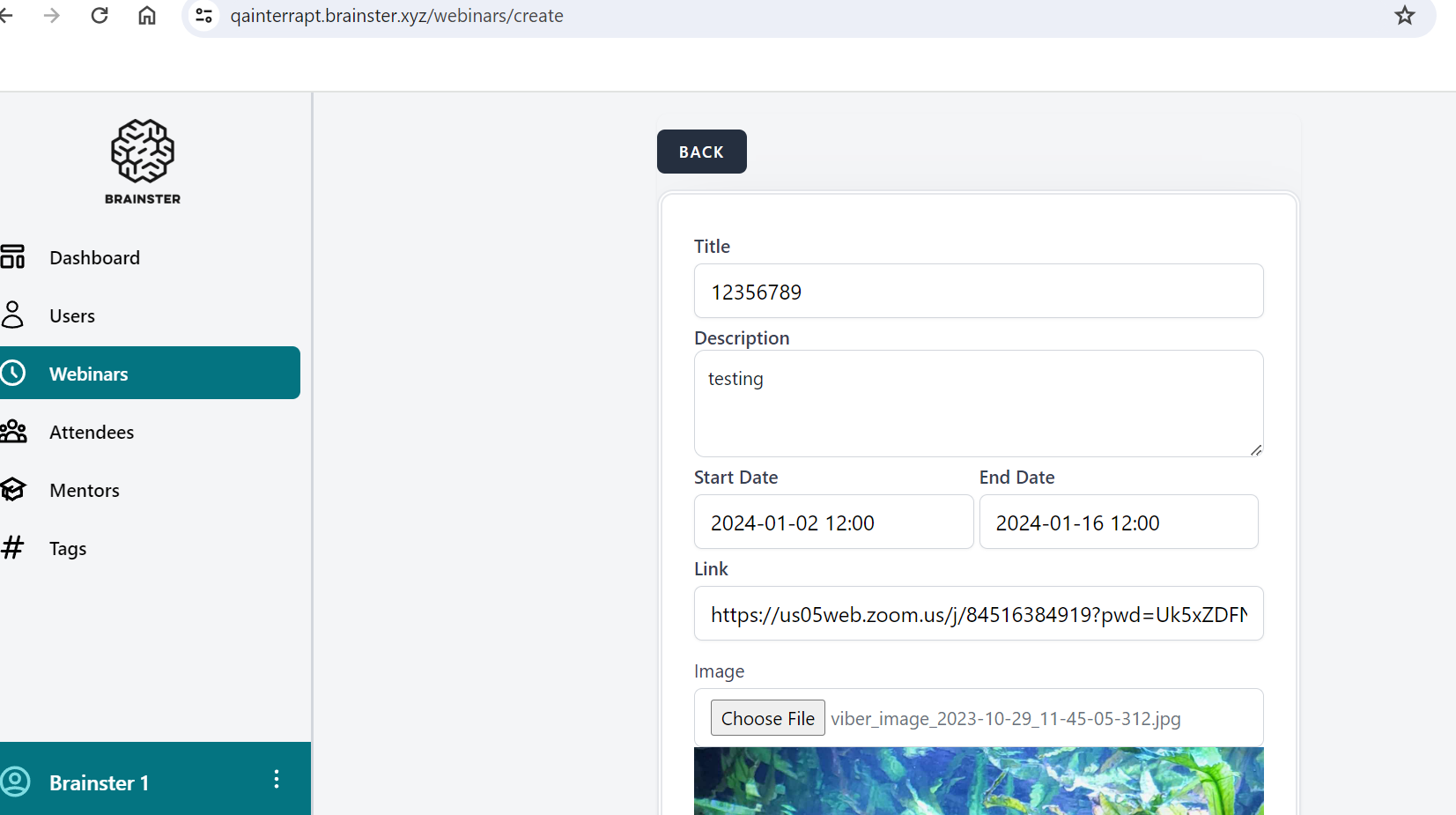Click the Attendees group icon
The width and height of the screenshot is (1456, 815).
[x=13, y=432]
